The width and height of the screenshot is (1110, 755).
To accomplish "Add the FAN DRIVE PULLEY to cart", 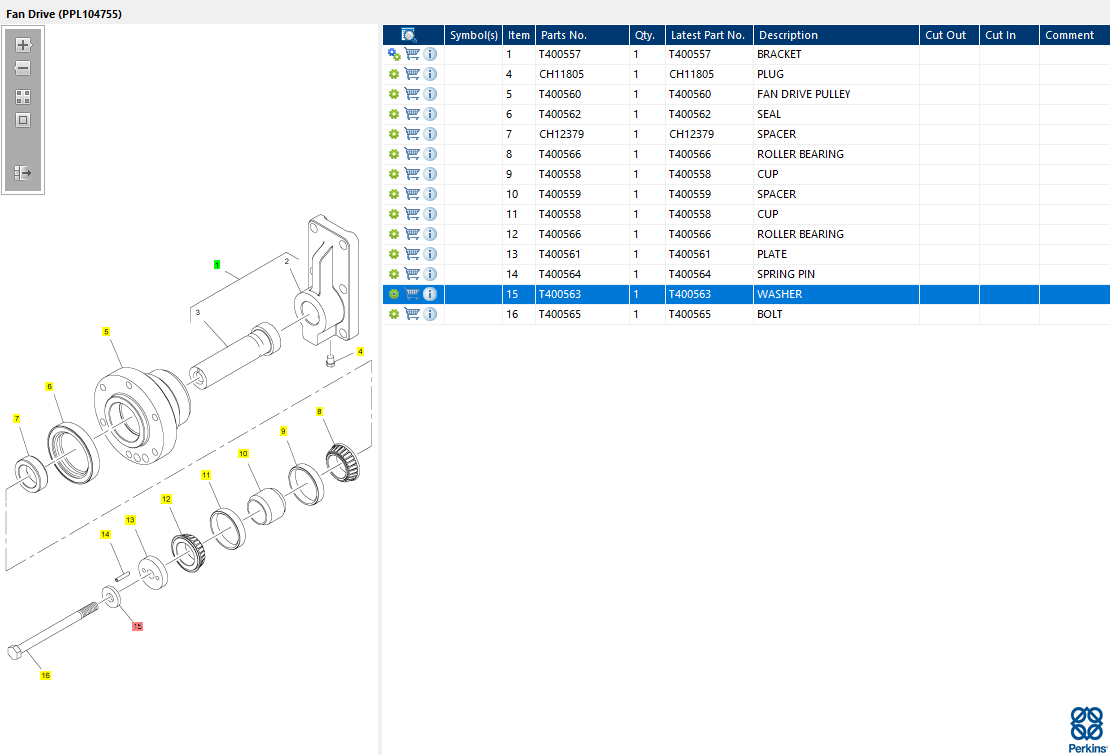I will (412, 94).
